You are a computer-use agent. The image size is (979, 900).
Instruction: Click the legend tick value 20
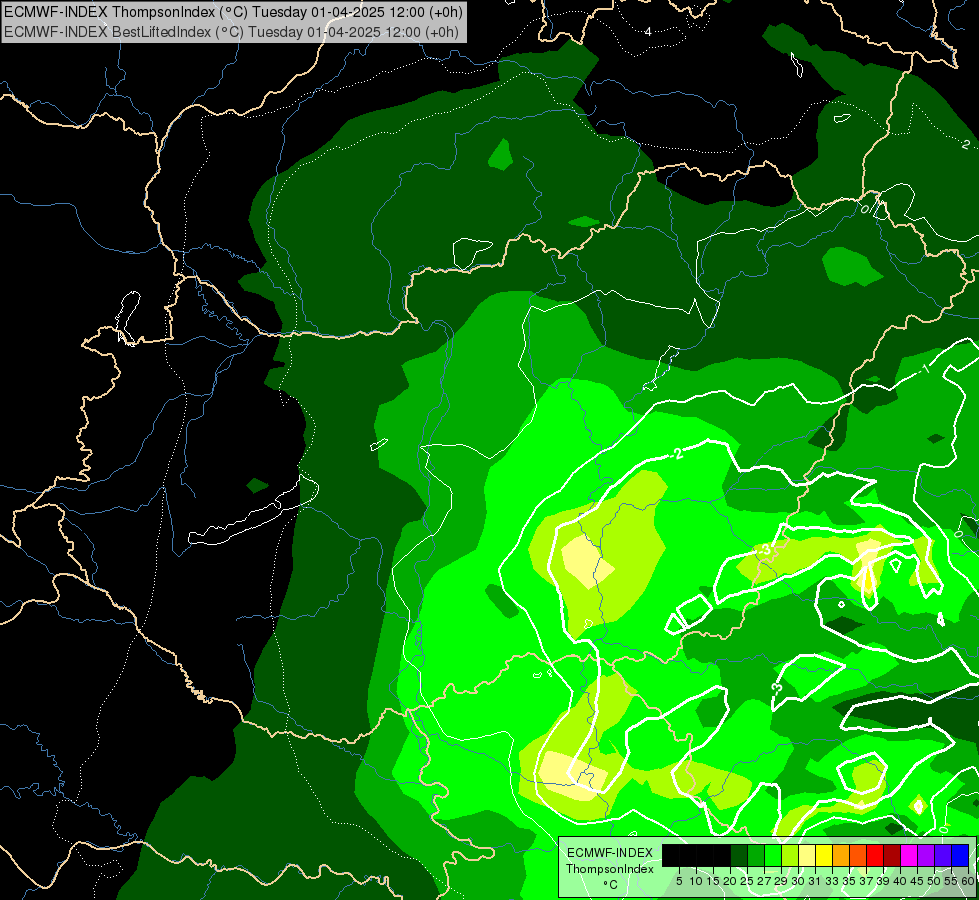(x=730, y=881)
